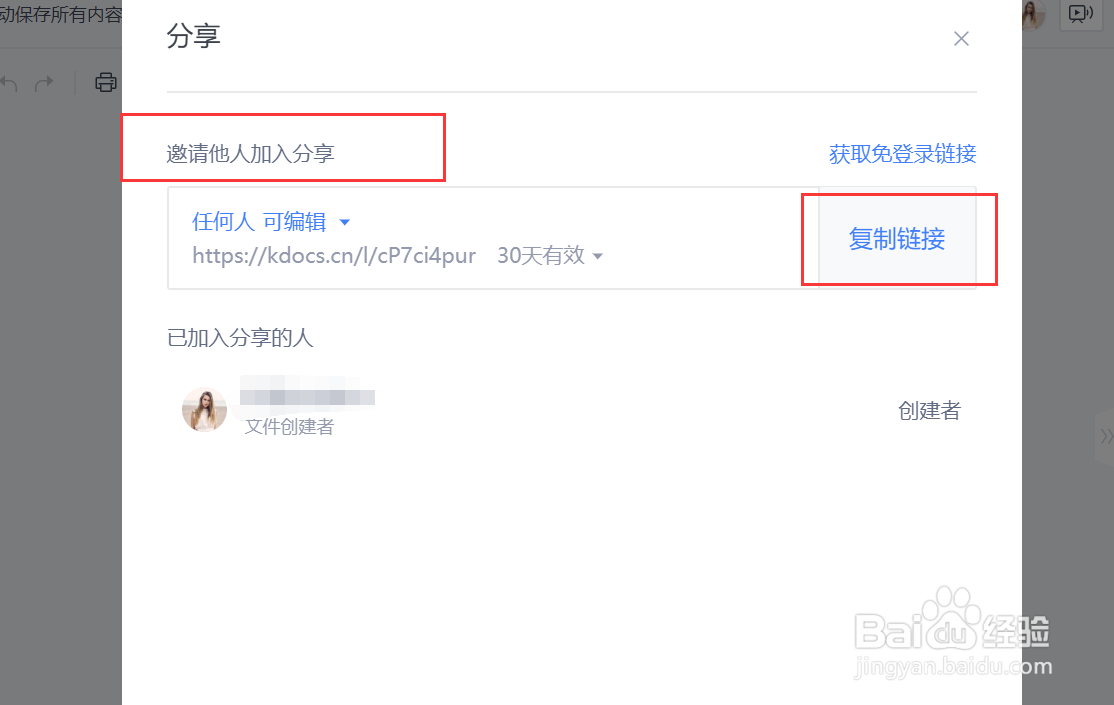Click the 邀请他人加入分享 heading
The width and height of the screenshot is (1114, 705).
coord(250,154)
